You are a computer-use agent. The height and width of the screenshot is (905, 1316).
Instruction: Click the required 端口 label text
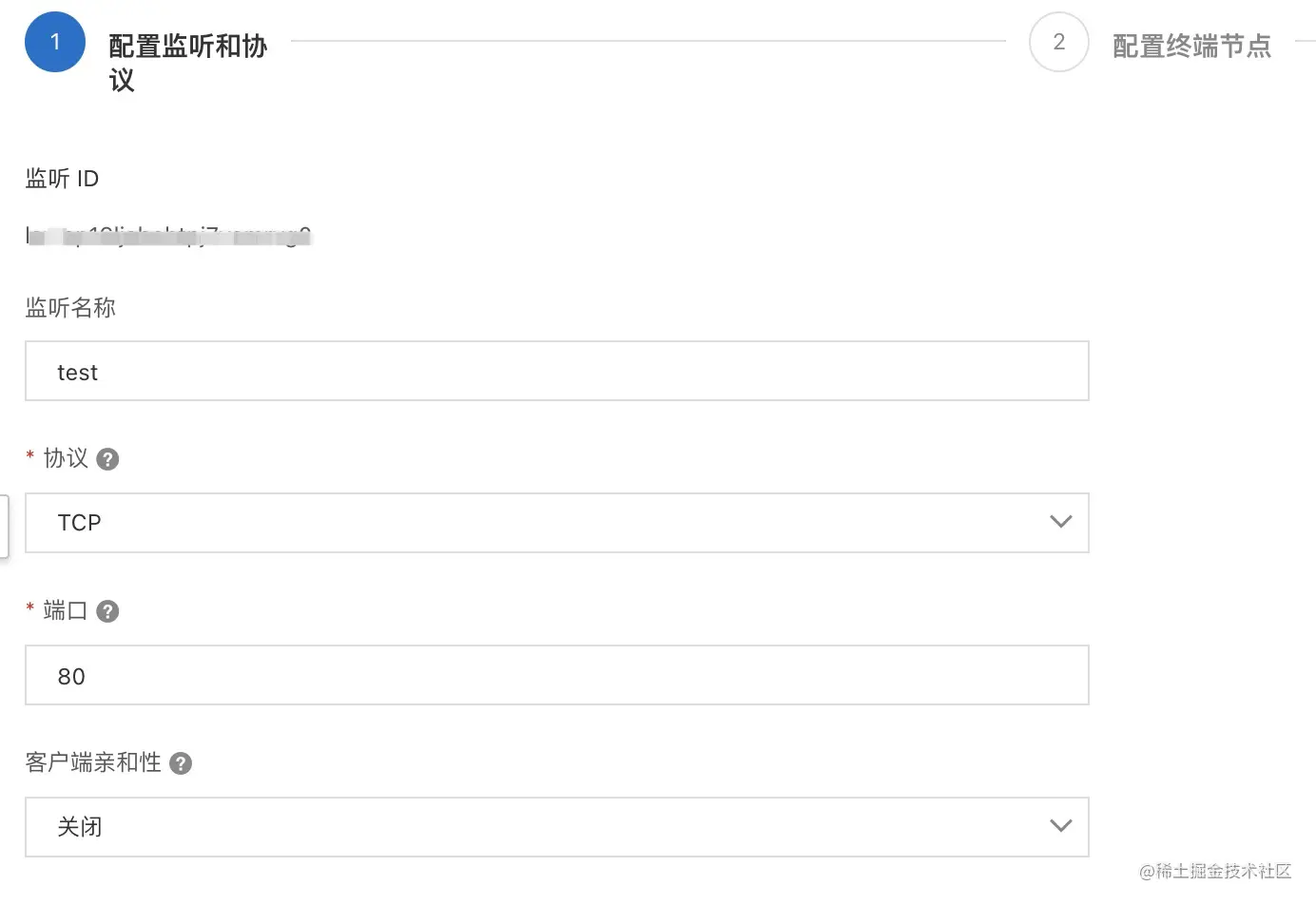66,610
